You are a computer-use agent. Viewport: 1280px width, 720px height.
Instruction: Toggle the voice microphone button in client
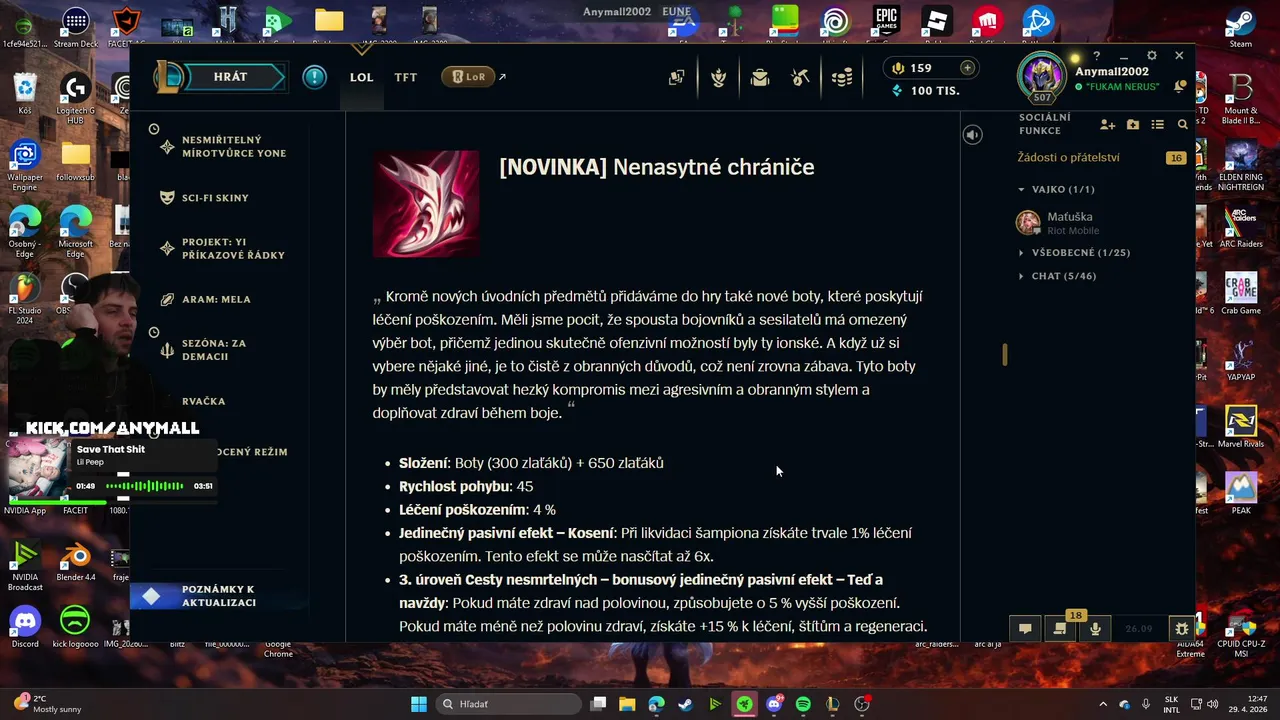pyautogui.click(x=1096, y=629)
